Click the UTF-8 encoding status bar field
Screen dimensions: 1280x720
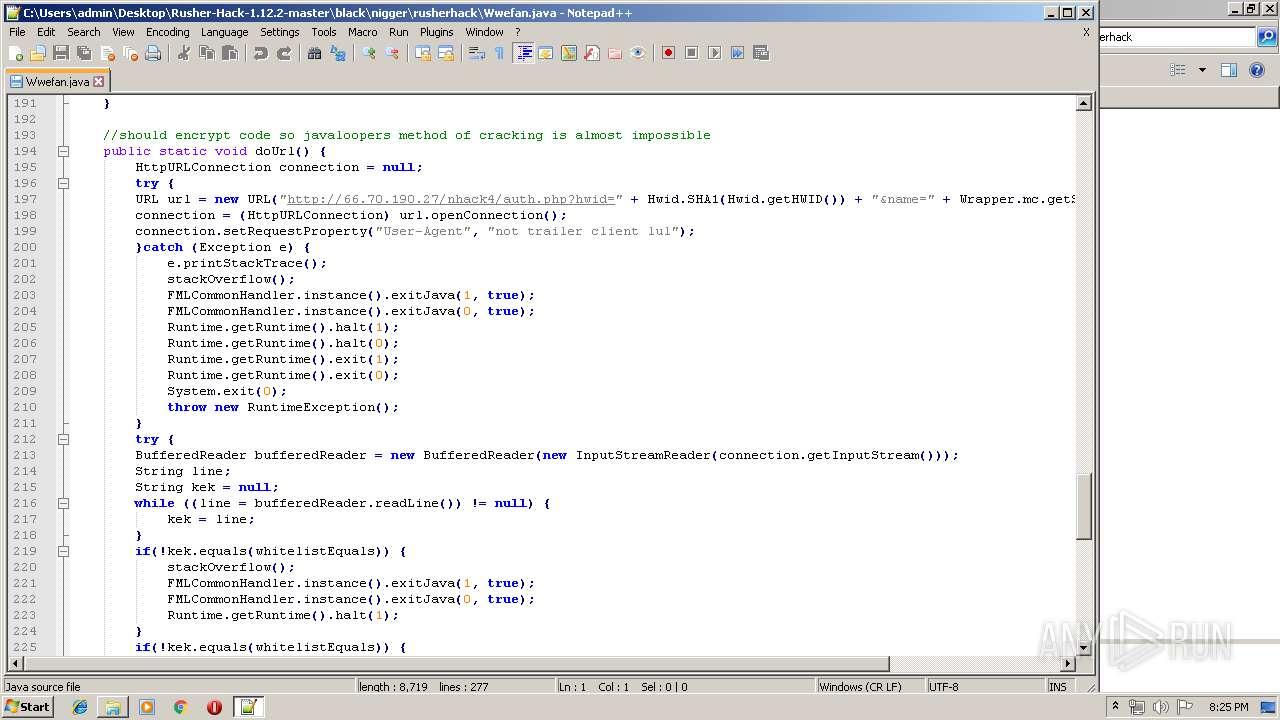pos(985,687)
